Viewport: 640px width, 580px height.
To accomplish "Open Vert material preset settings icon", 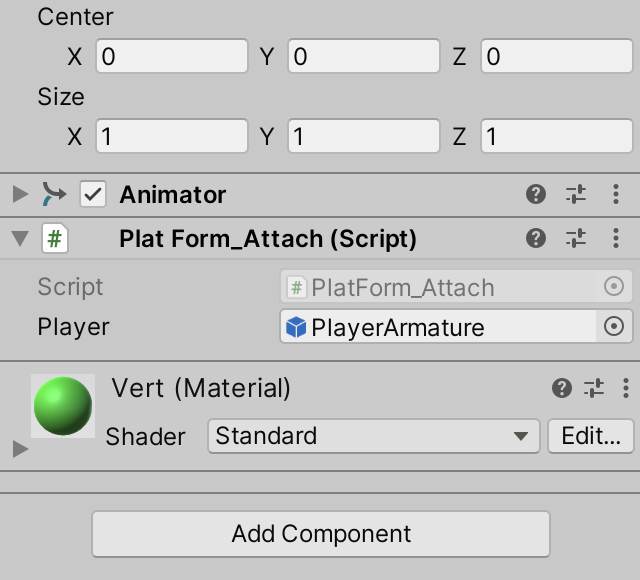I will [595, 388].
